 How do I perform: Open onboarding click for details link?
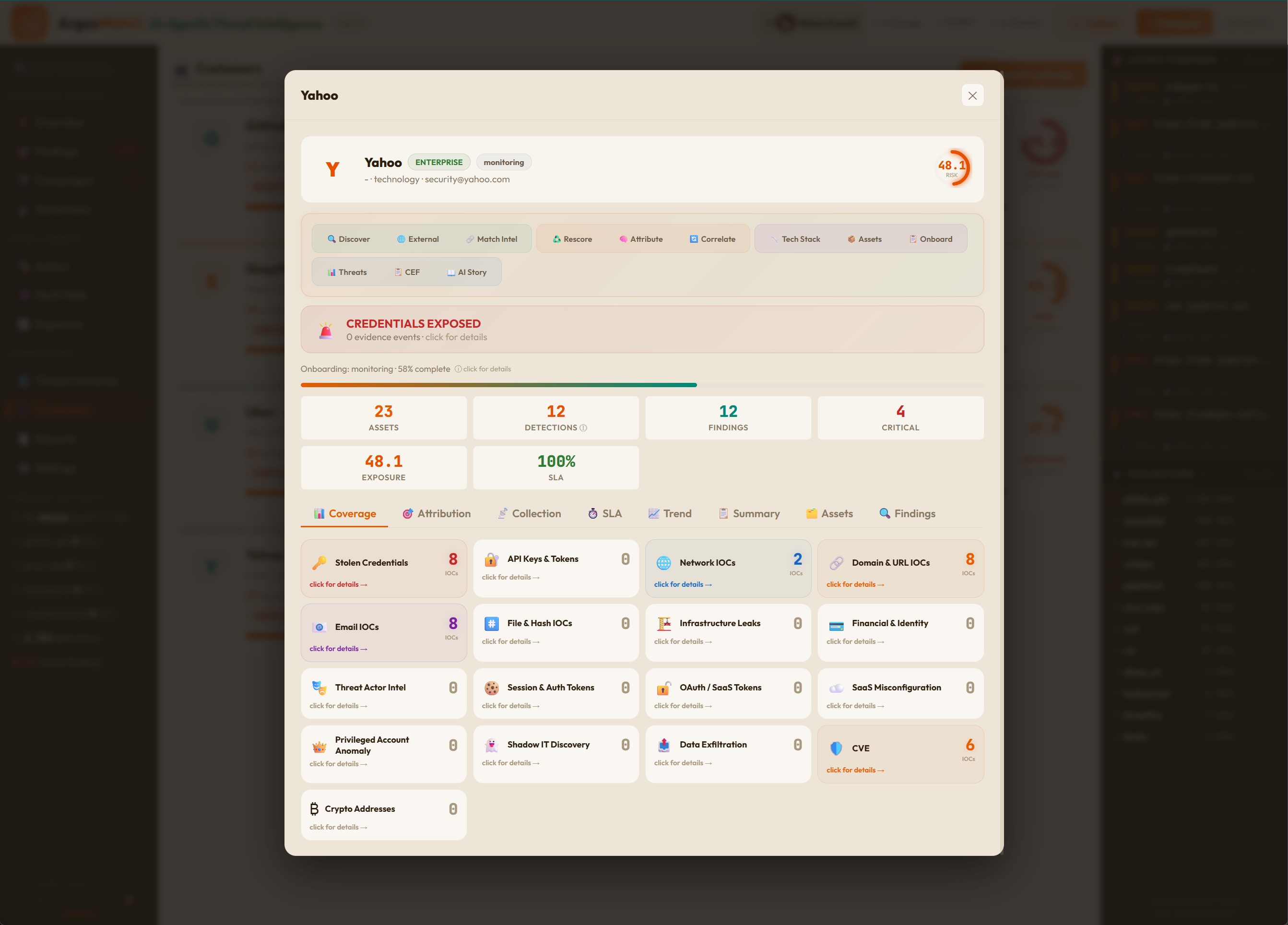point(483,369)
